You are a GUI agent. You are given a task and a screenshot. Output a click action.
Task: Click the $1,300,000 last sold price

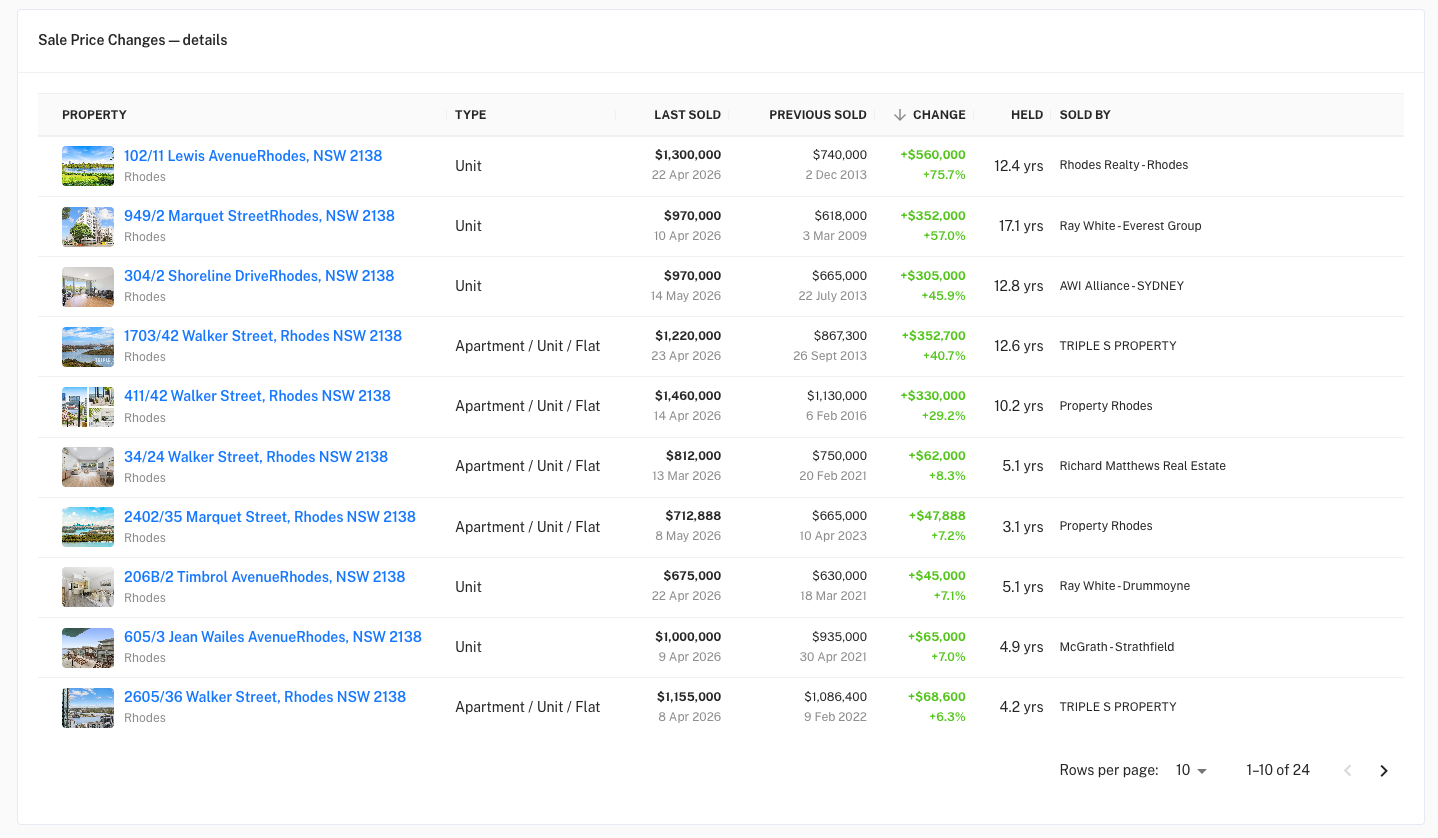click(x=688, y=155)
